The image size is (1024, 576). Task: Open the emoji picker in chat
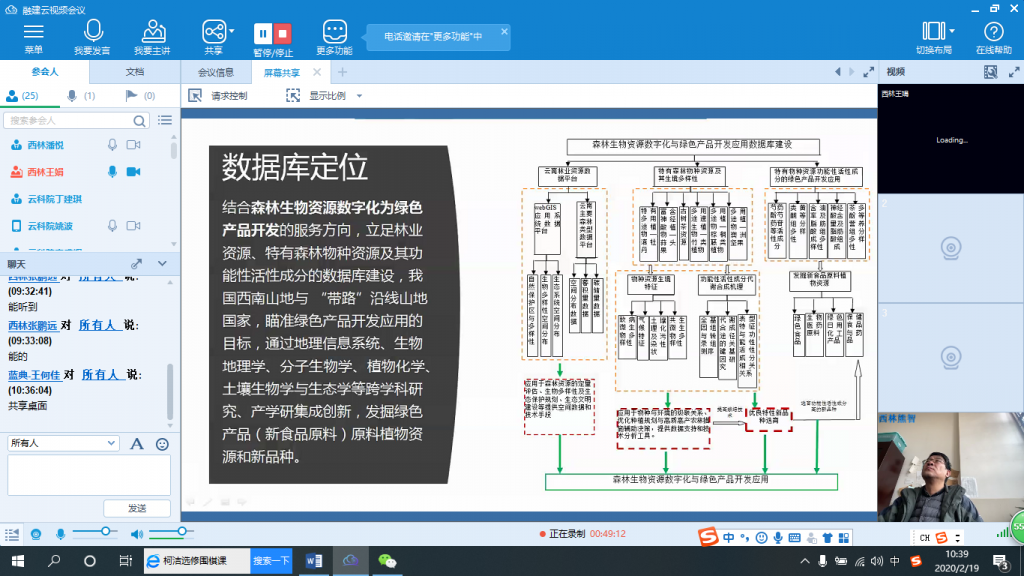162,443
